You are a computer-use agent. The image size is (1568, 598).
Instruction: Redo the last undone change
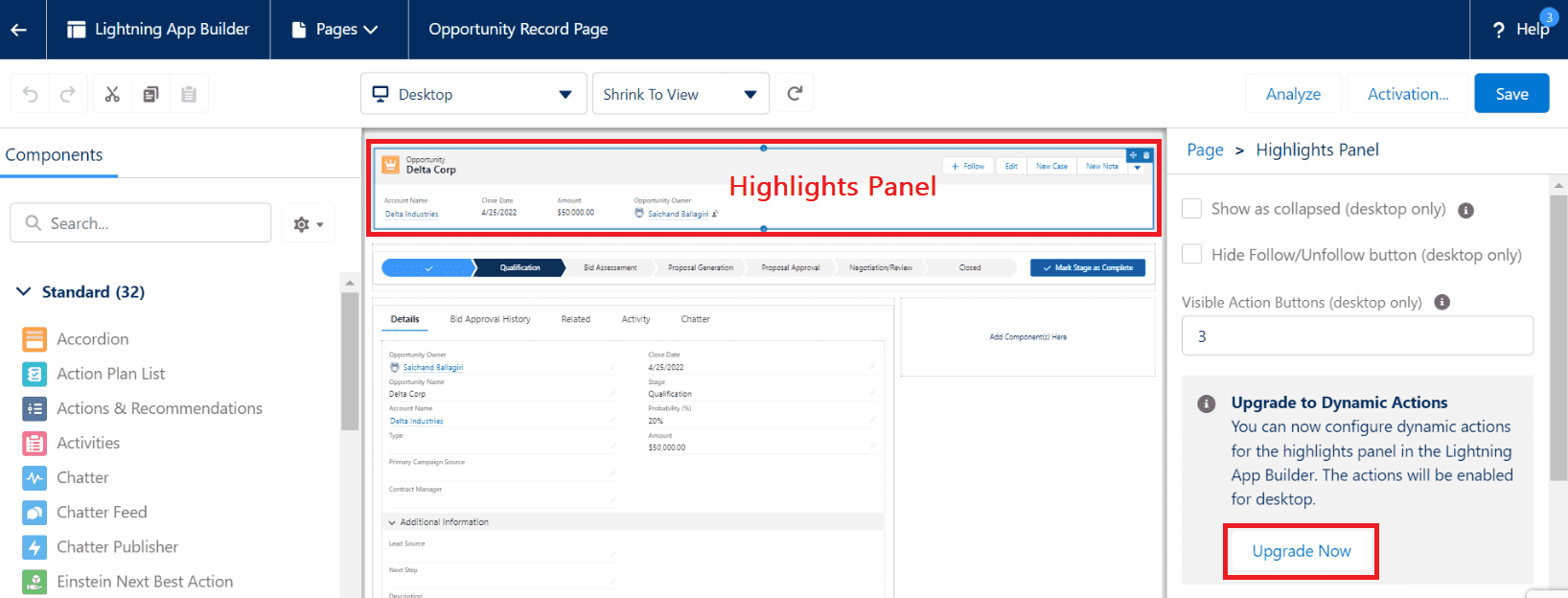pos(68,94)
